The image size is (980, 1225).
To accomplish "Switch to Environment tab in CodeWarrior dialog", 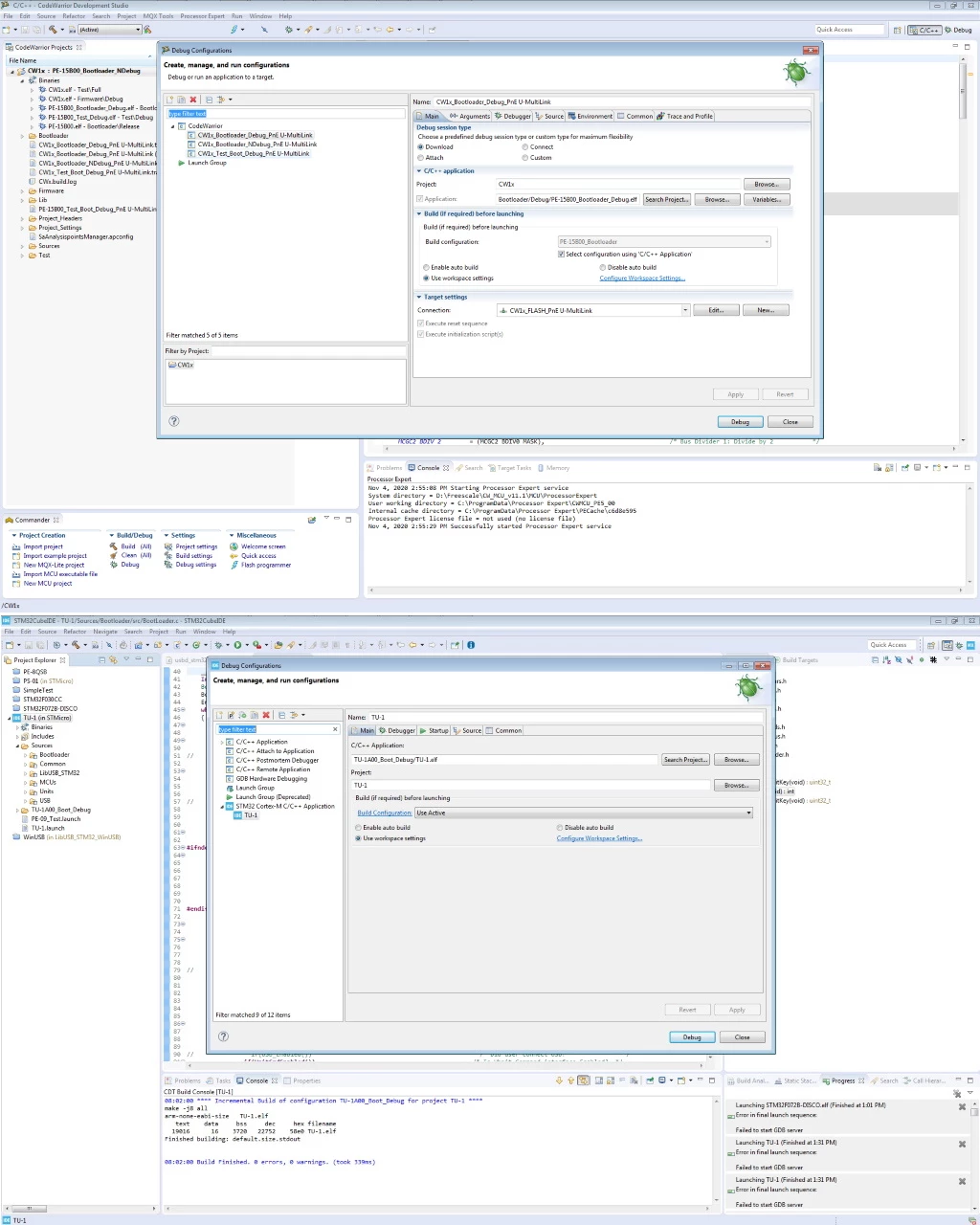I will pyautogui.click(x=590, y=116).
